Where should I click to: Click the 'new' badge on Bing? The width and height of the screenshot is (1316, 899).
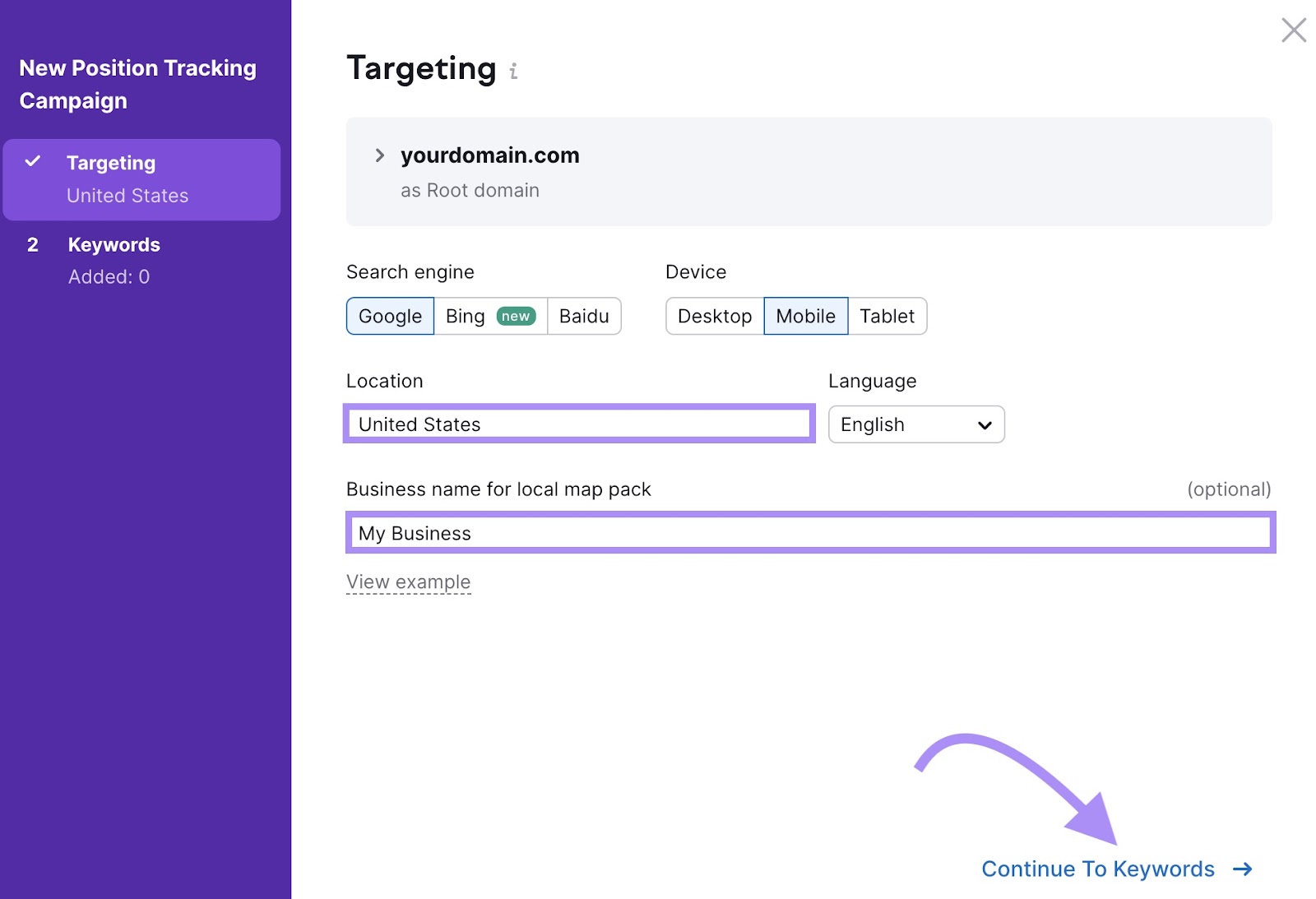coord(517,315)
